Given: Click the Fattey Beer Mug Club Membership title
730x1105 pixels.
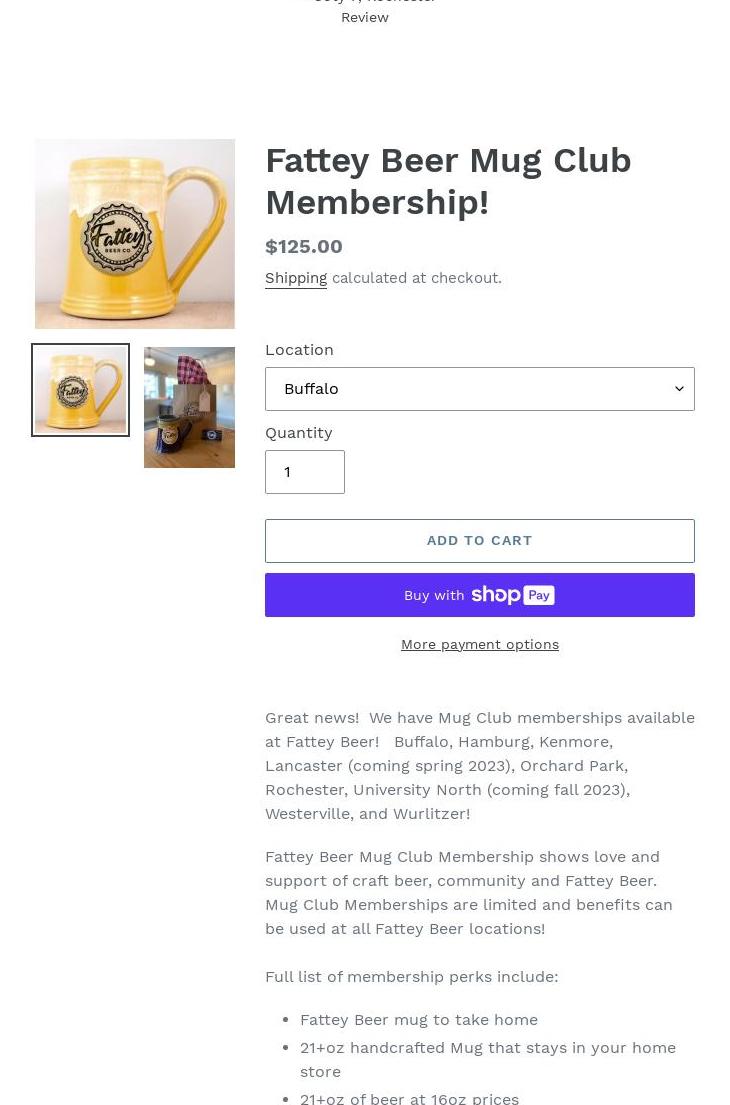Looking at the screenshot, I should tap(448, 181).
